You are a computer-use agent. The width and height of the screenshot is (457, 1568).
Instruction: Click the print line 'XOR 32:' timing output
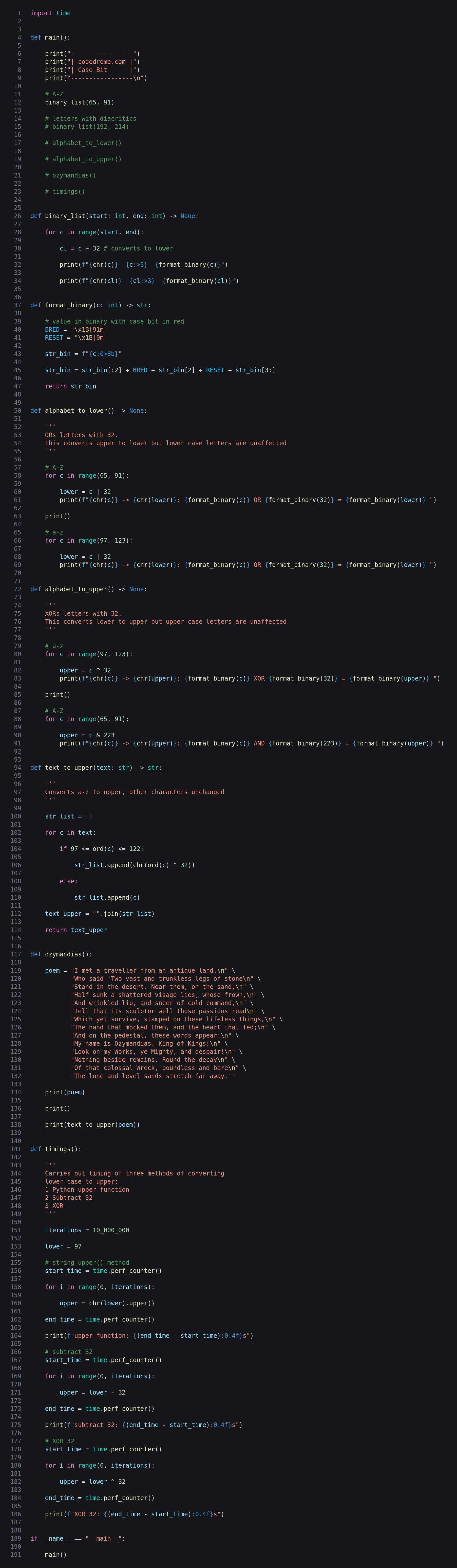point(135,1514)
